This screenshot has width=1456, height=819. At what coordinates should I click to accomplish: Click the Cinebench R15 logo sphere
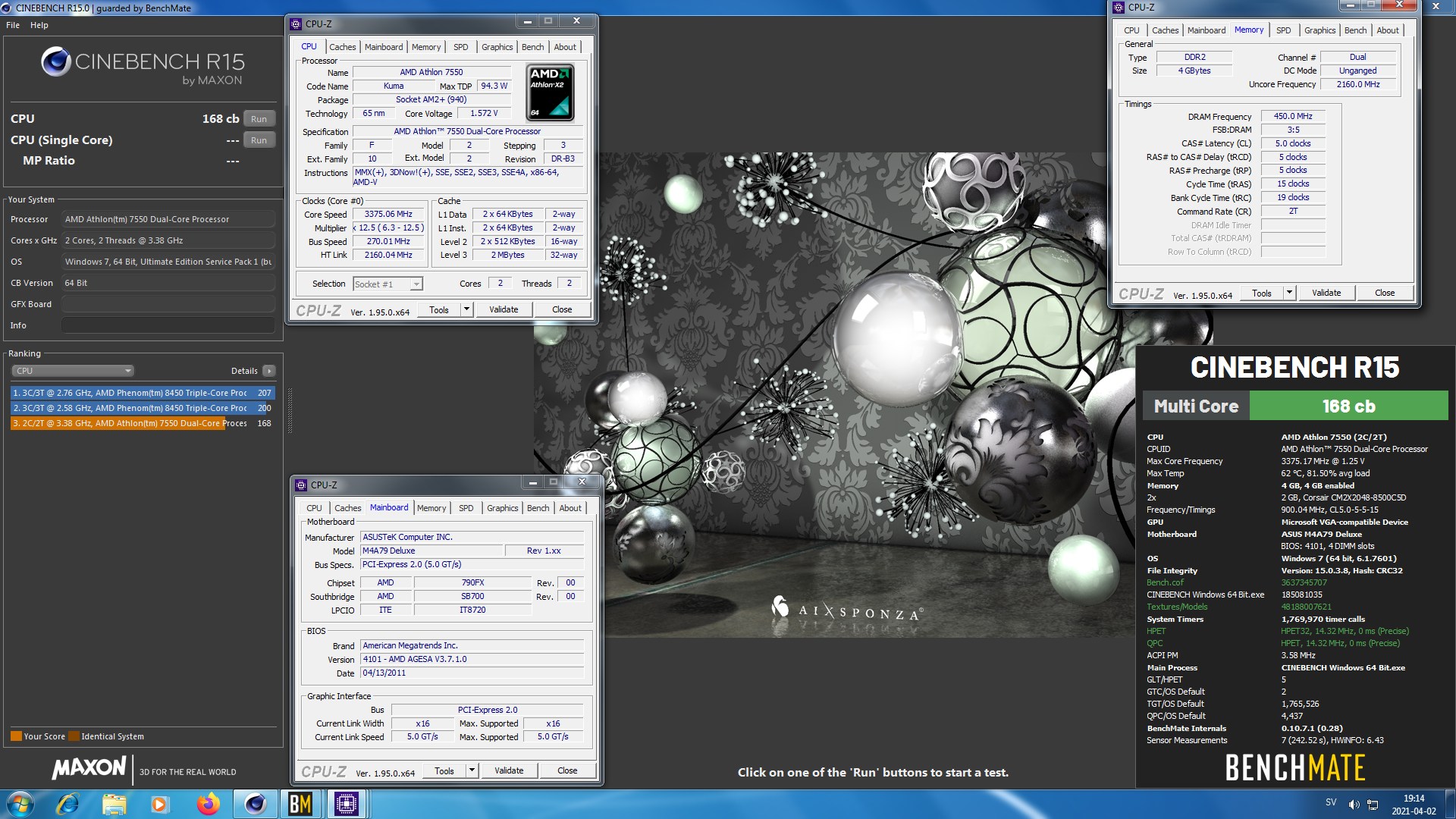point(56,61)
